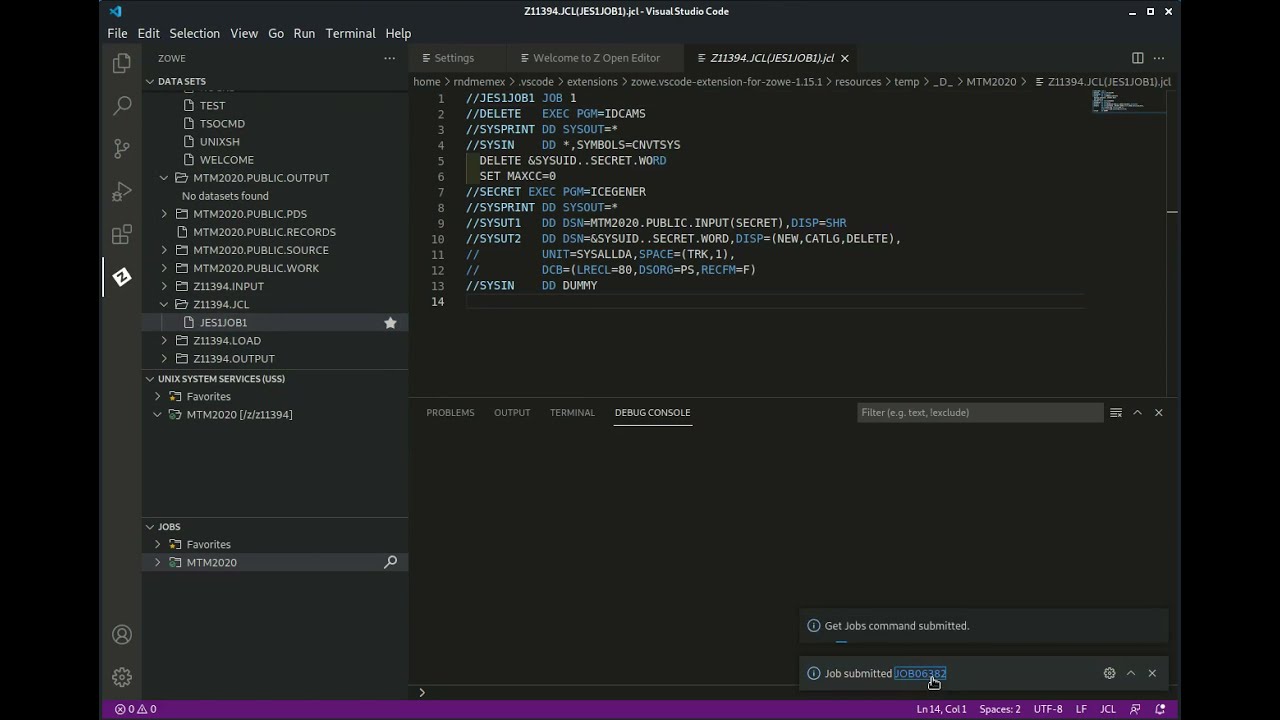The image size is (1280, 720).
Task: Click rndmemex breadcrumb segment
Action: tap(479, 82)
